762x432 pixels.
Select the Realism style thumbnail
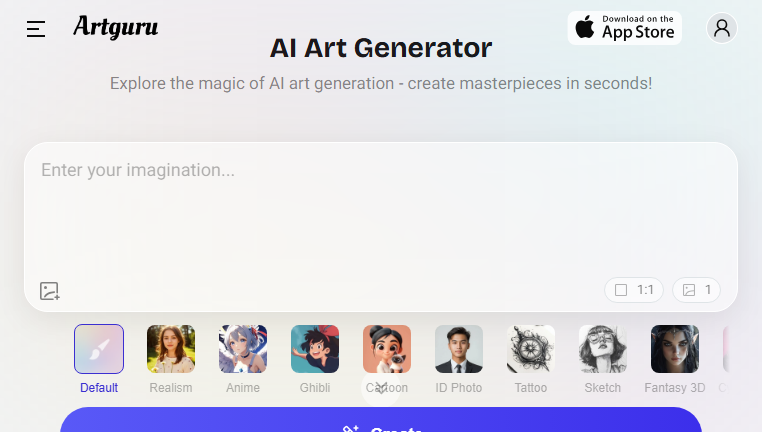point(171,349)
